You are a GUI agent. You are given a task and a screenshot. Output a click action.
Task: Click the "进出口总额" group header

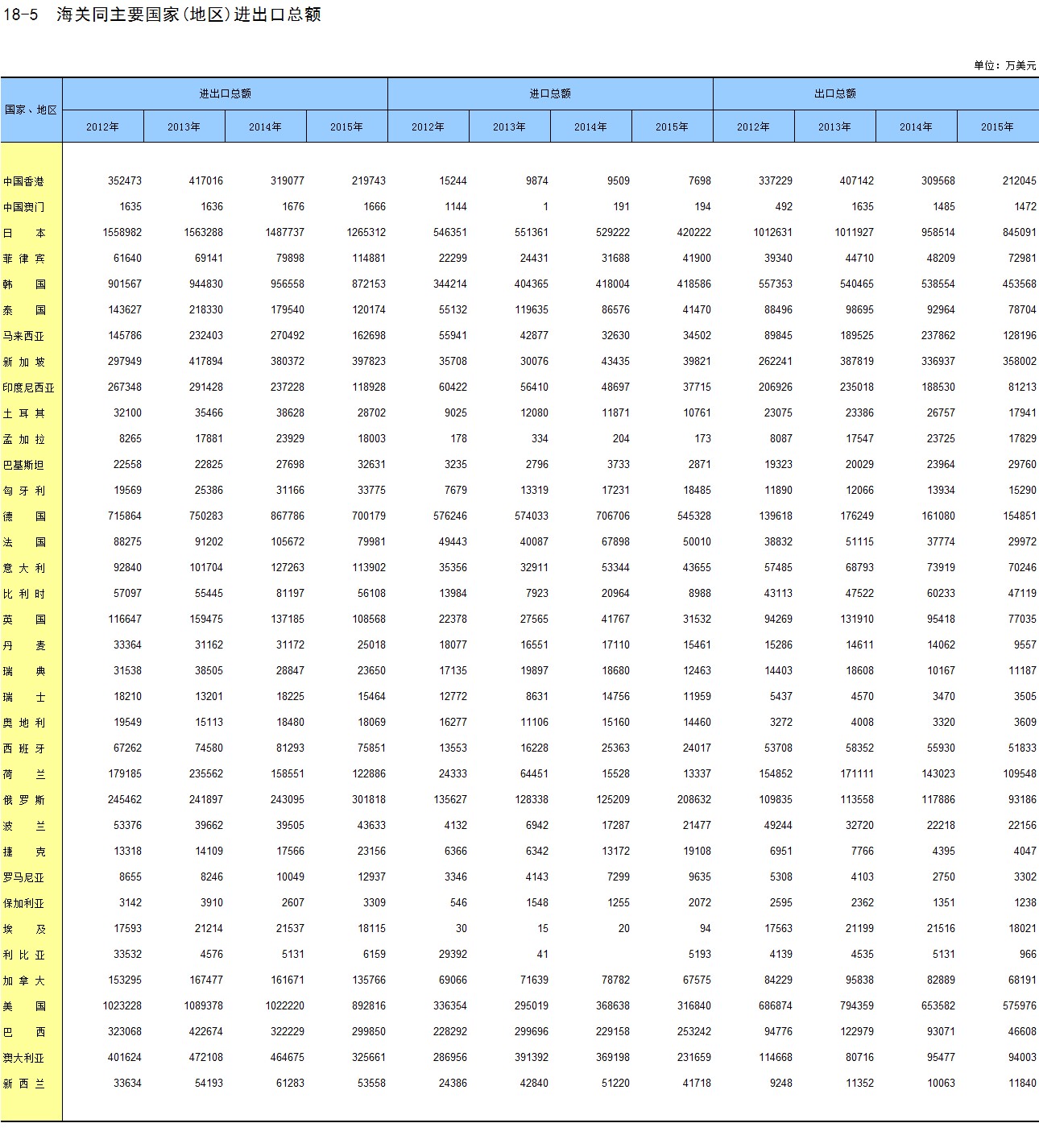pyautogui.click(x=225, y=94)
